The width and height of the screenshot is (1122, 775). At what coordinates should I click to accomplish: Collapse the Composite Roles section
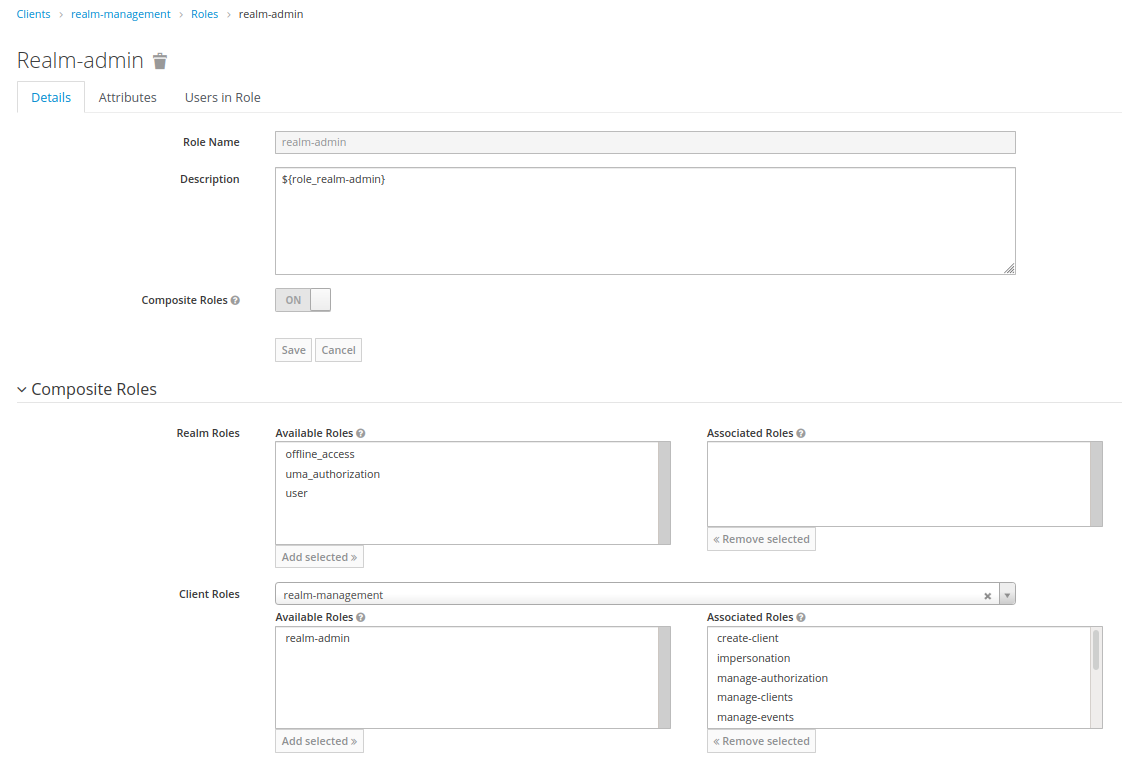coord(21,389)
